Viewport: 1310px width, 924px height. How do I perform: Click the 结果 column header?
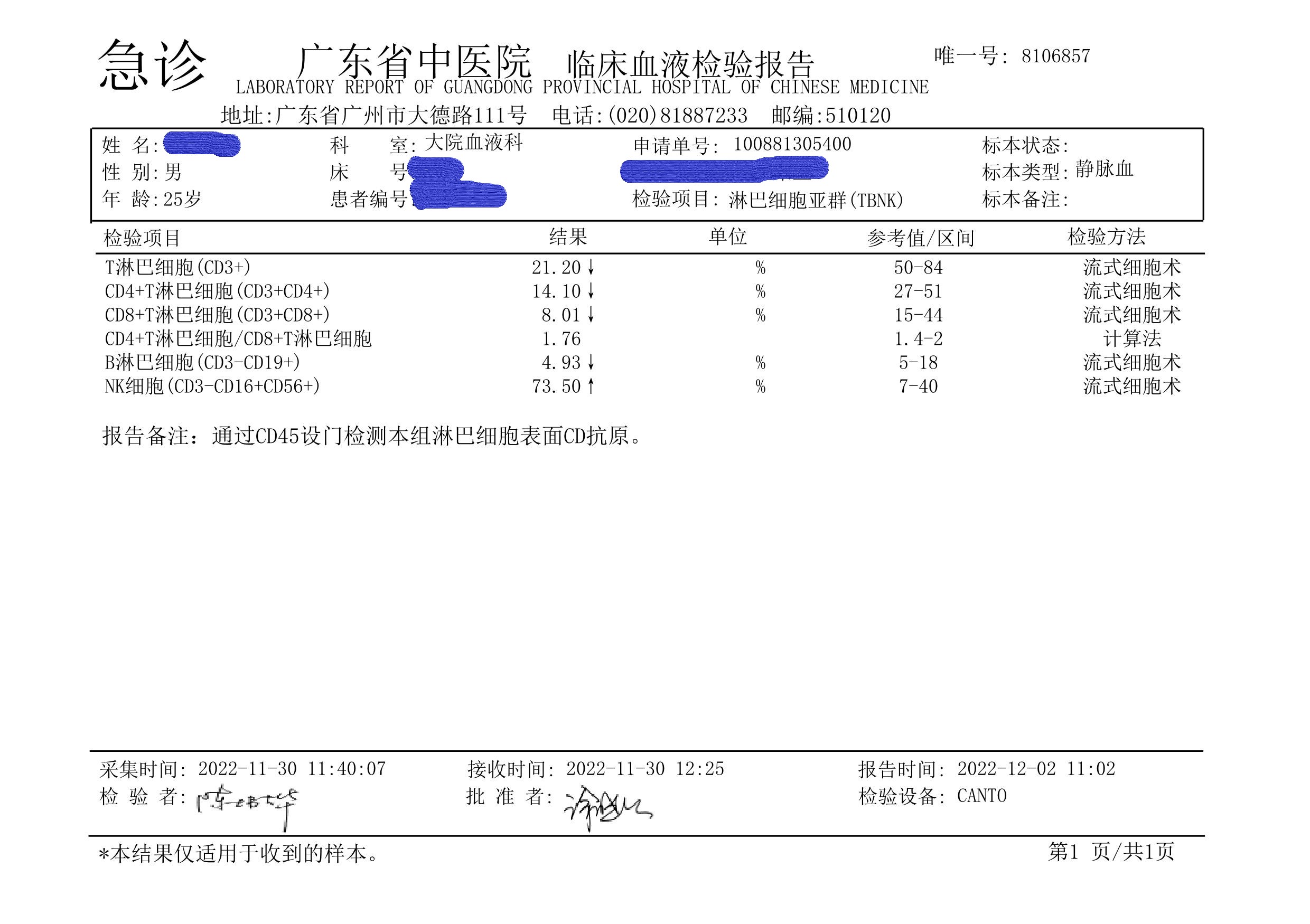click(568, 237)
